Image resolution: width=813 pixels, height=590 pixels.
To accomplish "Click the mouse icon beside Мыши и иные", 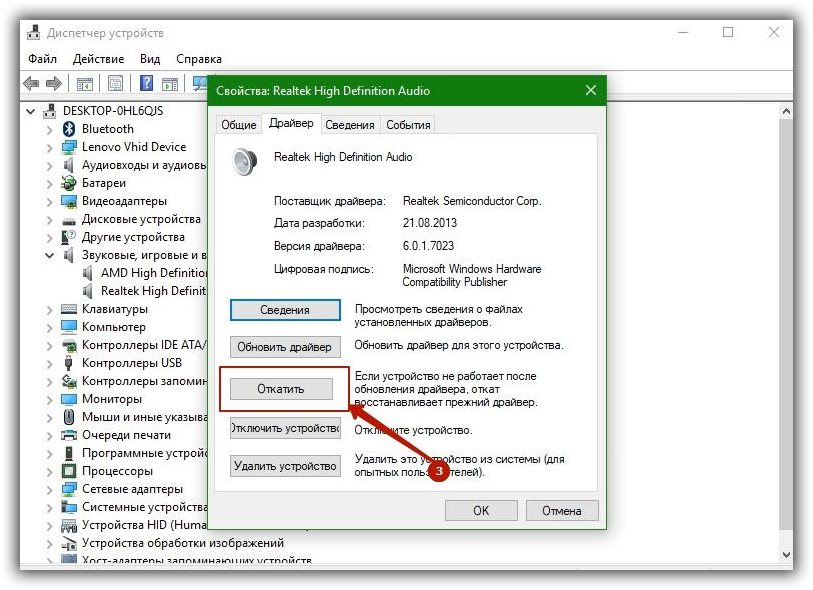I will 68,417.
